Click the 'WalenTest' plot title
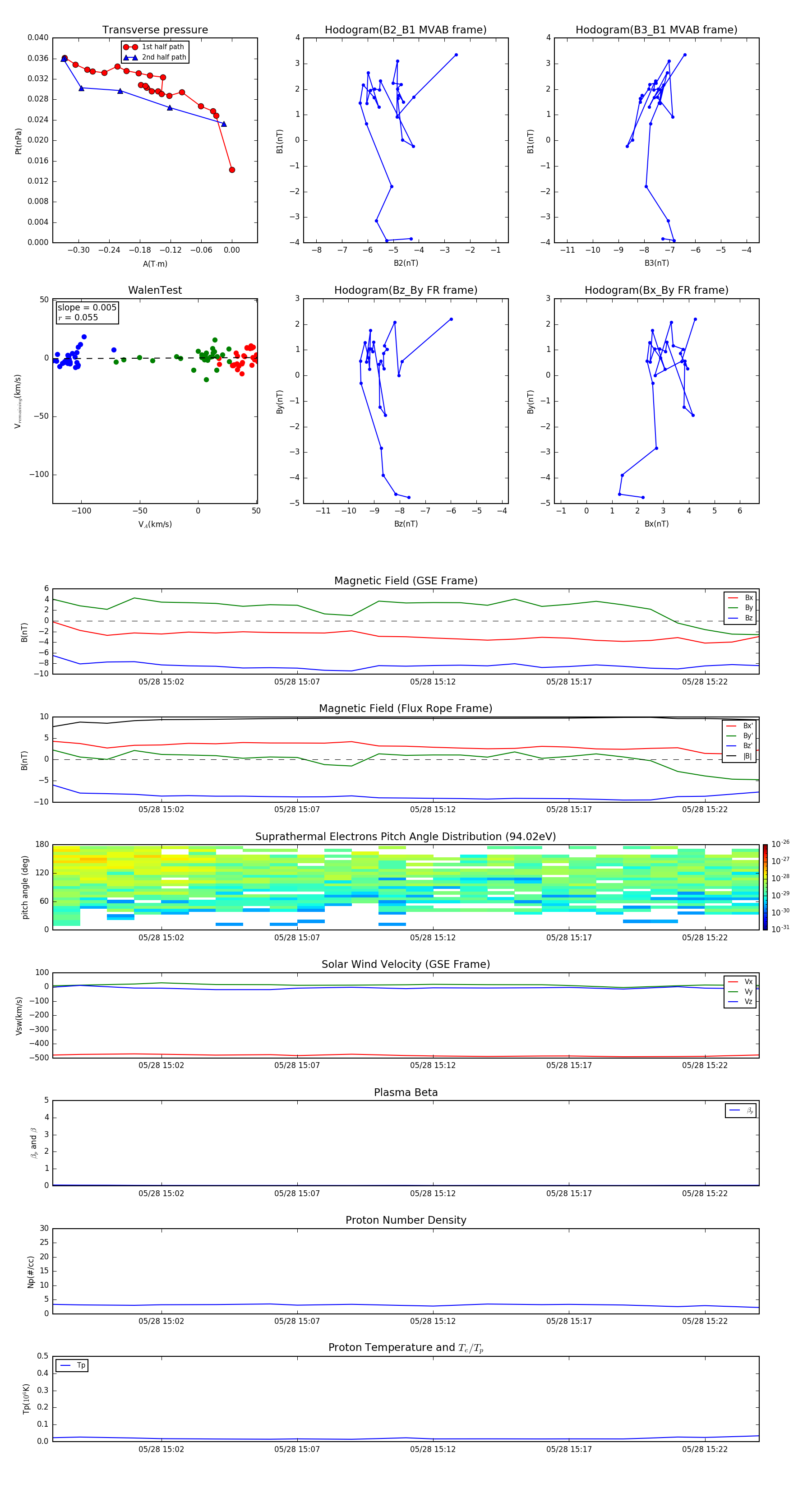The image size is (812, 1489). coord(155,290)
